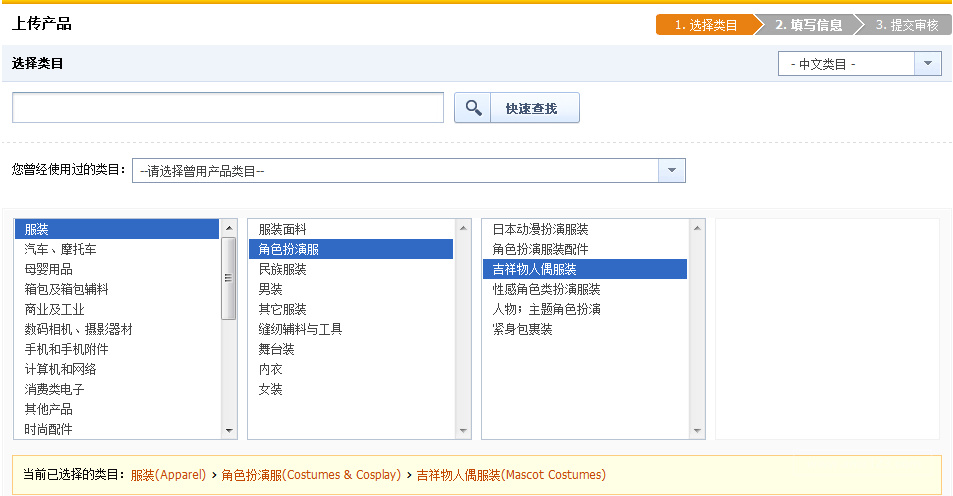This screenshot has height=496, width=953.
Task: Pick 民族服装 in the subcategory list
Action: pos(283,269)
